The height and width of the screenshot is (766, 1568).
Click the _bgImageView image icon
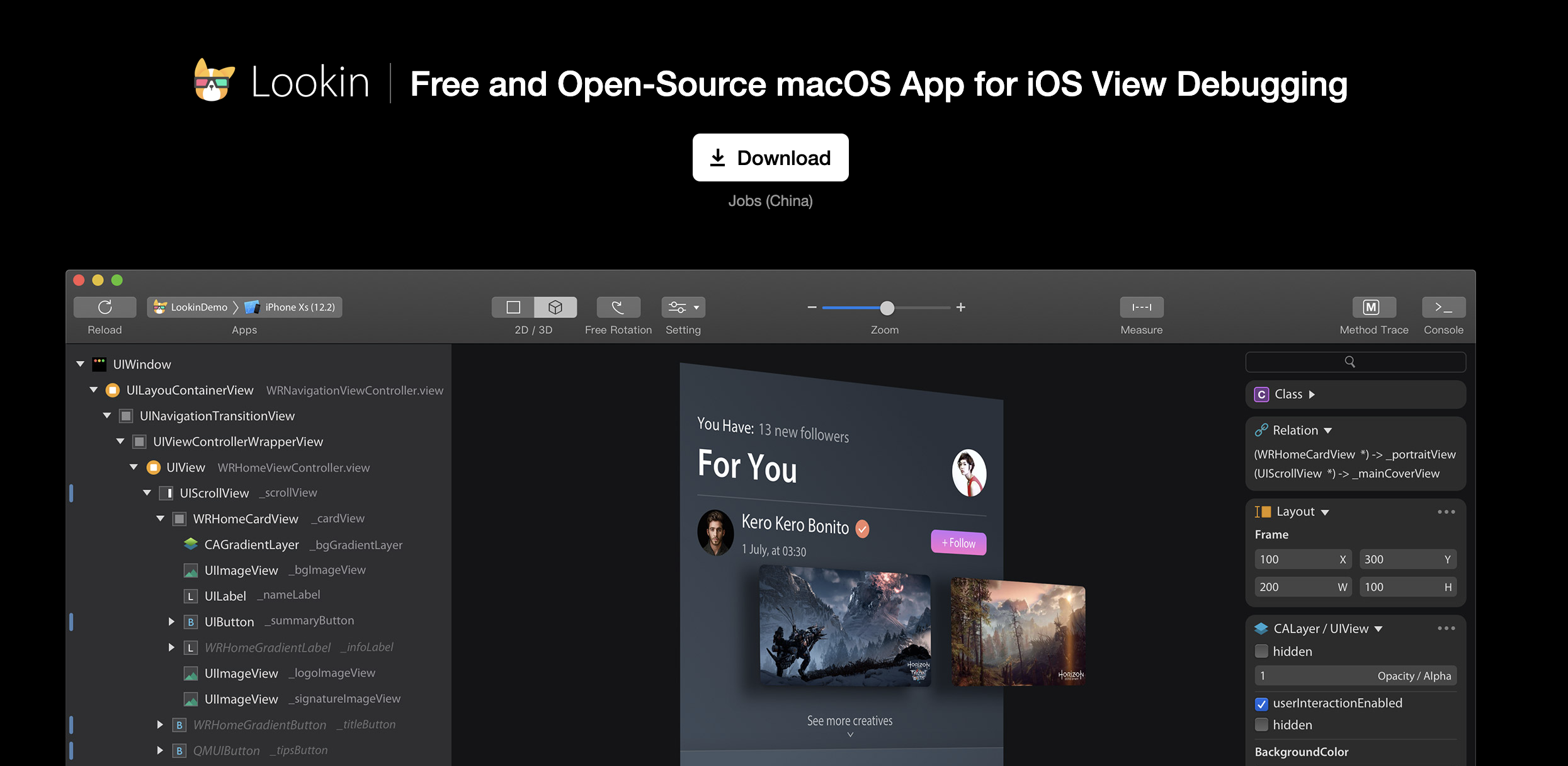191,570
